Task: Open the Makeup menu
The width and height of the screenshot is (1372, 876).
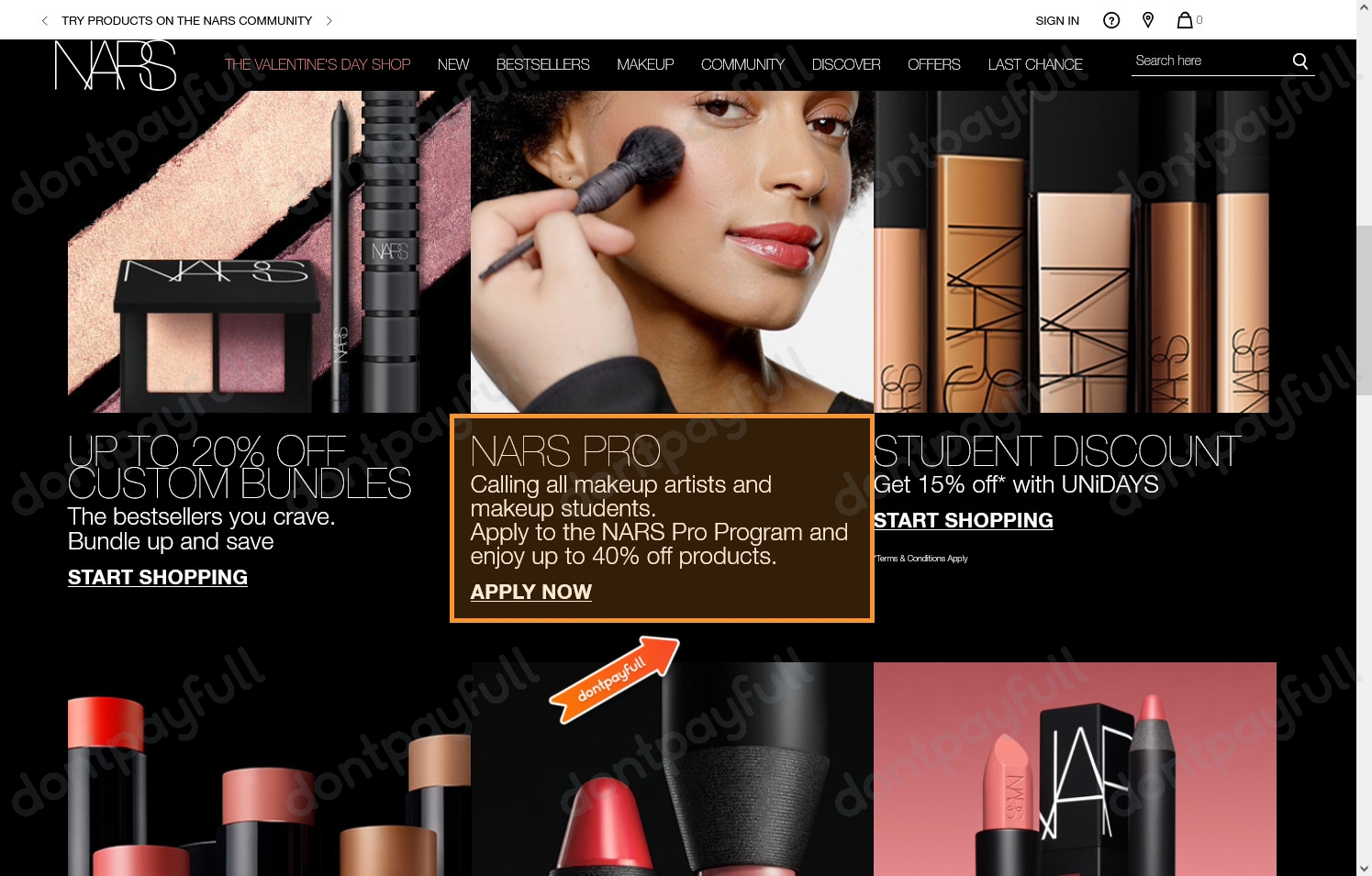Action: 645,64
